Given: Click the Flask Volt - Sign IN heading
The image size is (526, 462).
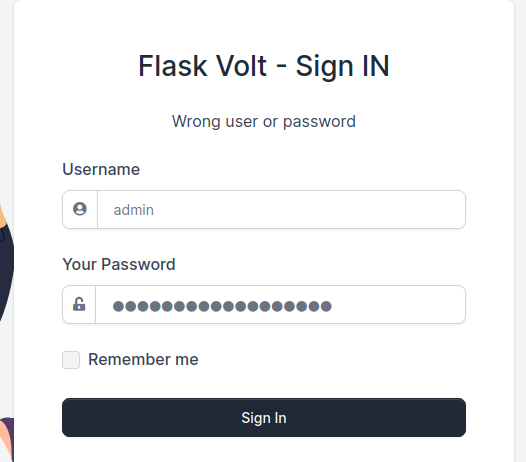Looking at the screenshot, I should [x=264, y=66].
